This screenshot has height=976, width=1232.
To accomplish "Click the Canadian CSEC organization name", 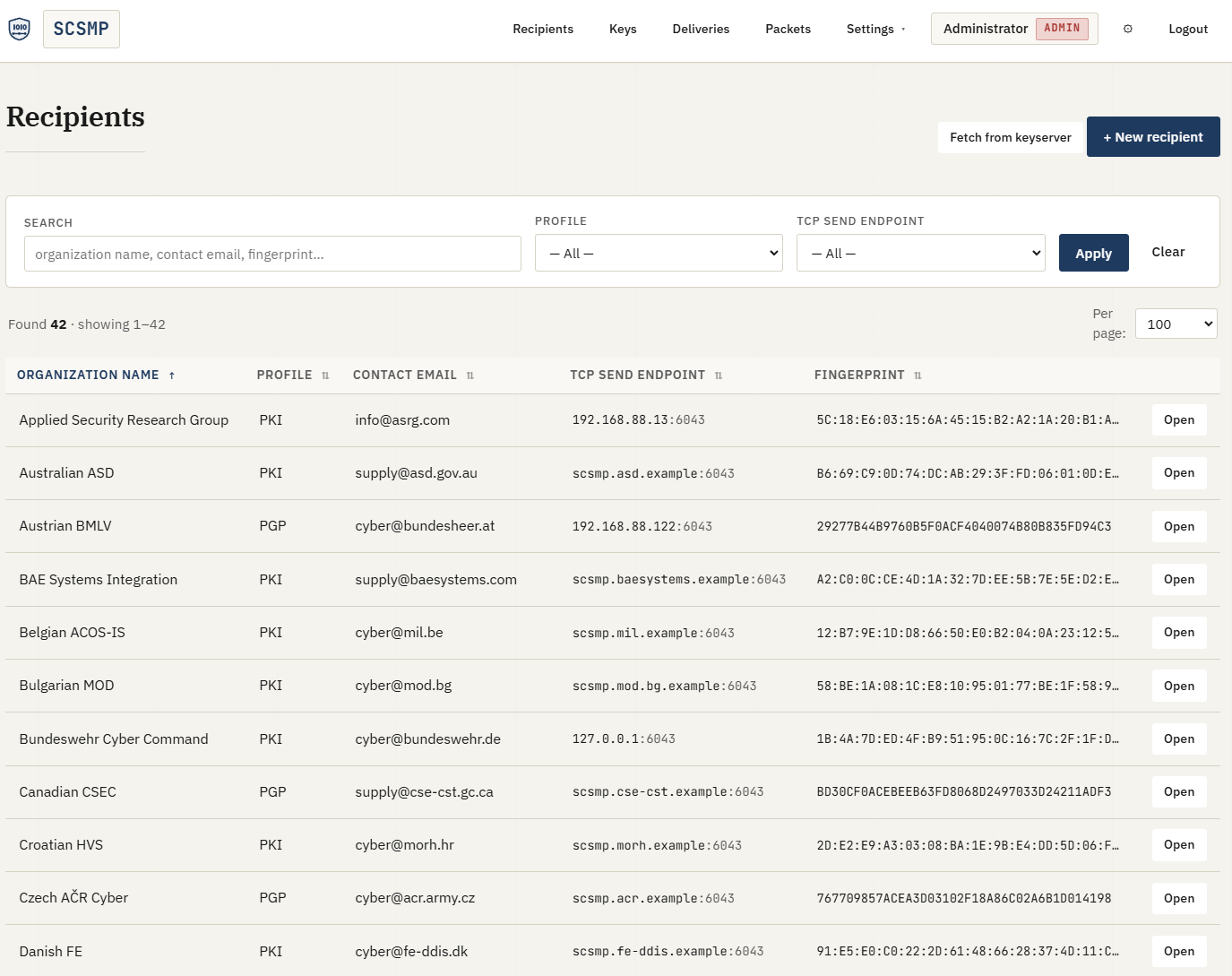I will [68, 791].
